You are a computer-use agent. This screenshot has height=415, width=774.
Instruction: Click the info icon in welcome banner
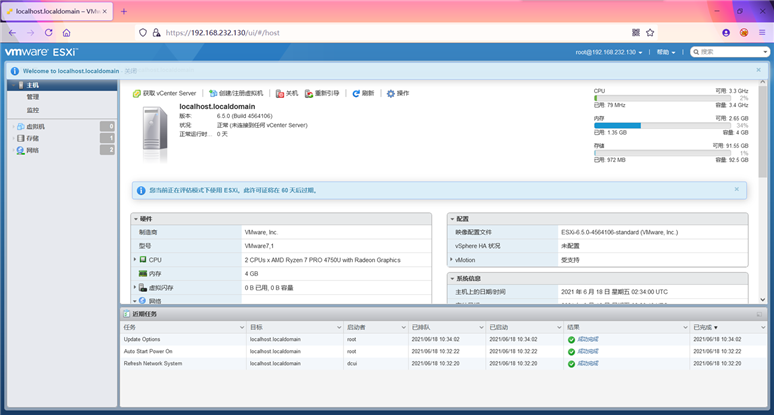click(15, 71)
